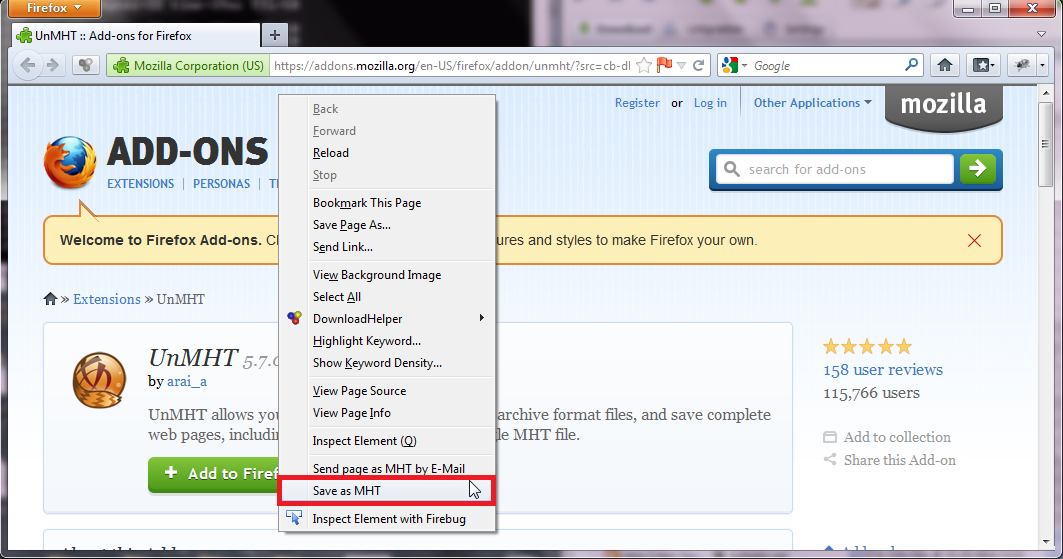Click the green Add to Firefox button
Image resolution: width=1063 pixels, height=559 pixels.
point(214,473)
